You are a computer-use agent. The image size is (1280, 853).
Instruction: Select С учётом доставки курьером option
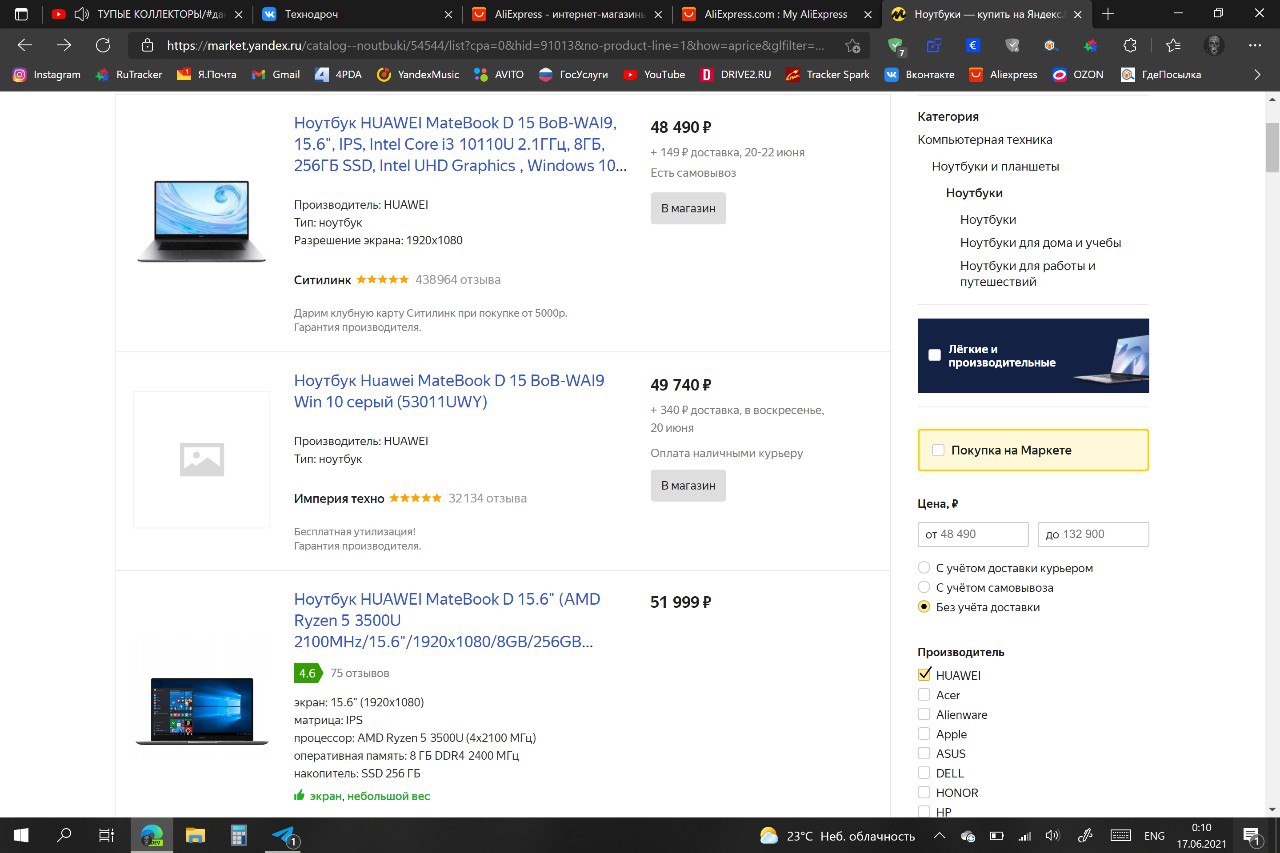click(924, 568)
